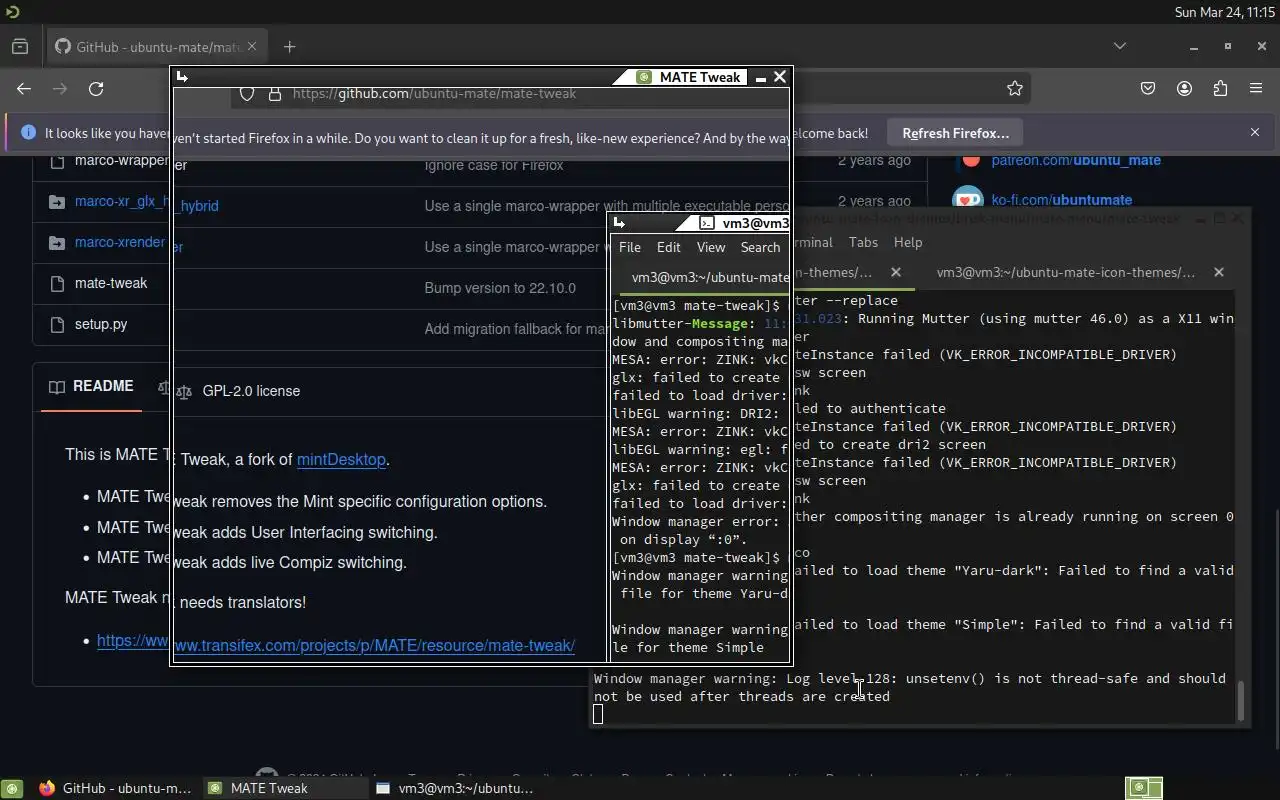Image resolution: width=1280 pixels, height=800 pixels.
Task: Click the tracking protection shield icon
Action: coord(248,94)
